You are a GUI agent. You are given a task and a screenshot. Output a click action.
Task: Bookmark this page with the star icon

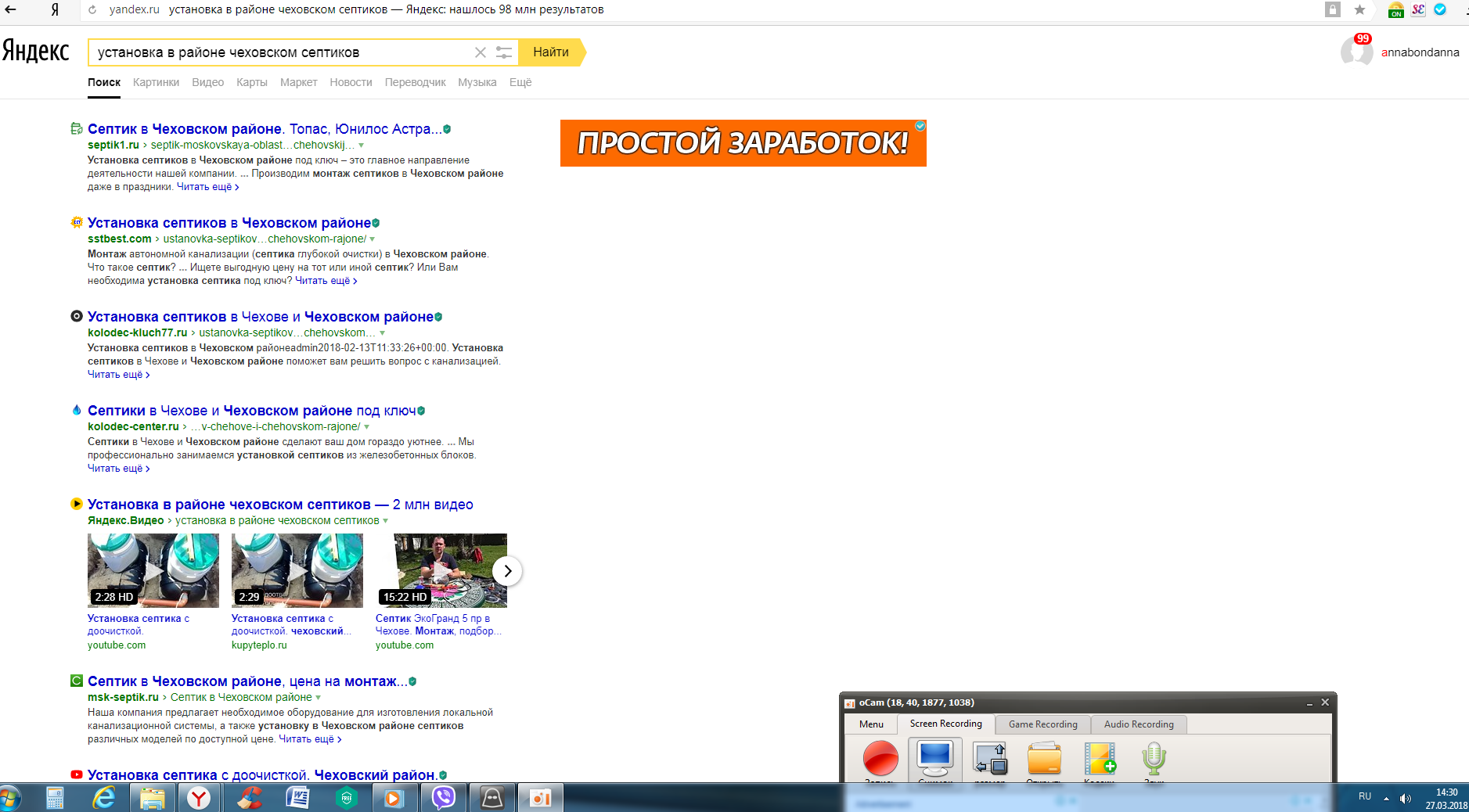[1359, 9]
